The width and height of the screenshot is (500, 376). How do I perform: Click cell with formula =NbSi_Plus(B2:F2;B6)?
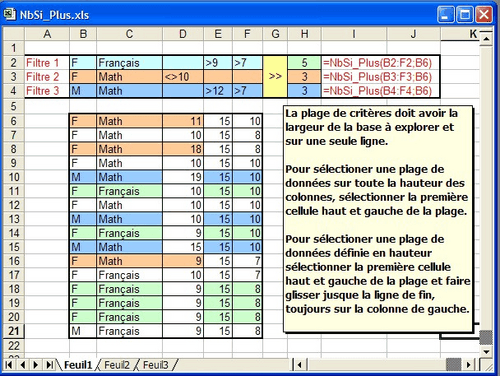coord(380,63)
